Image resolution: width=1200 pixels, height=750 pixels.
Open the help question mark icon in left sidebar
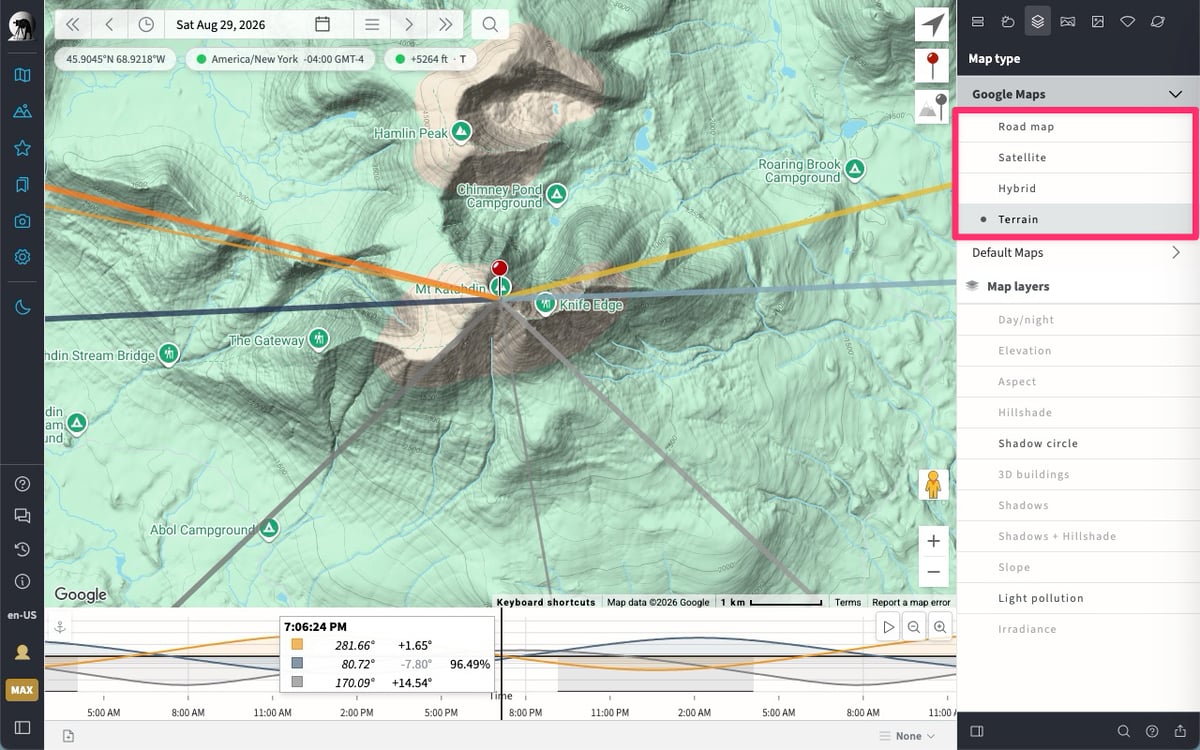pyautogui.click(x=22, y=484)
